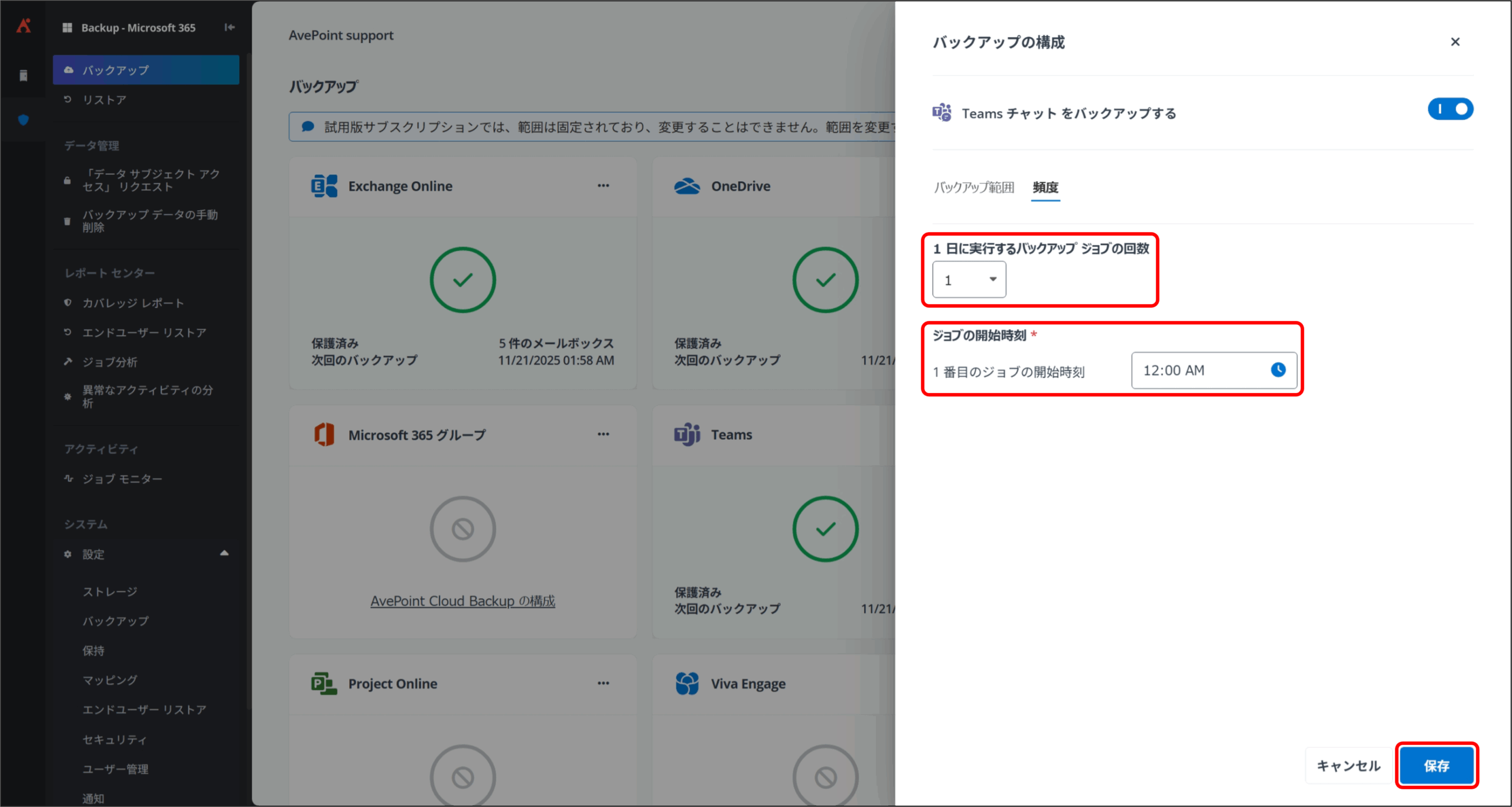Click the 保存 button

(1436, 766)
